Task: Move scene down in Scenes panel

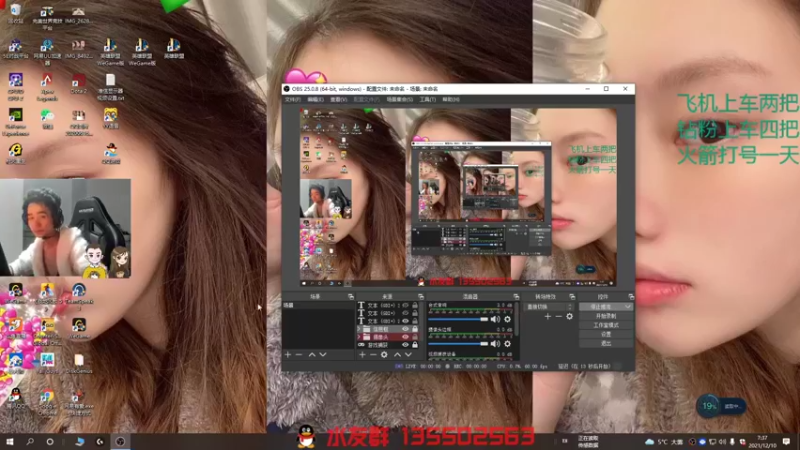Action: (x=323, y=355)
